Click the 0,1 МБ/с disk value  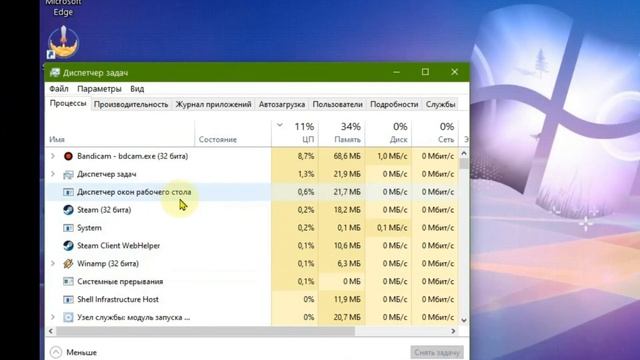(x=392, y=228)
